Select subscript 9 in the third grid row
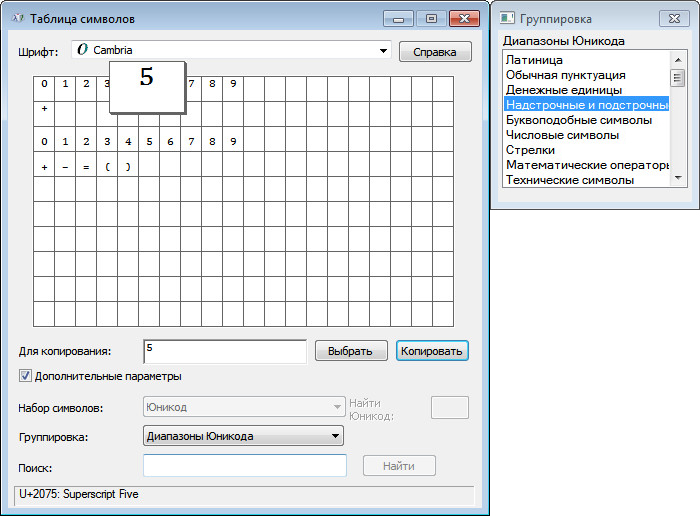The image size is (700, 516). pos(233,139)
